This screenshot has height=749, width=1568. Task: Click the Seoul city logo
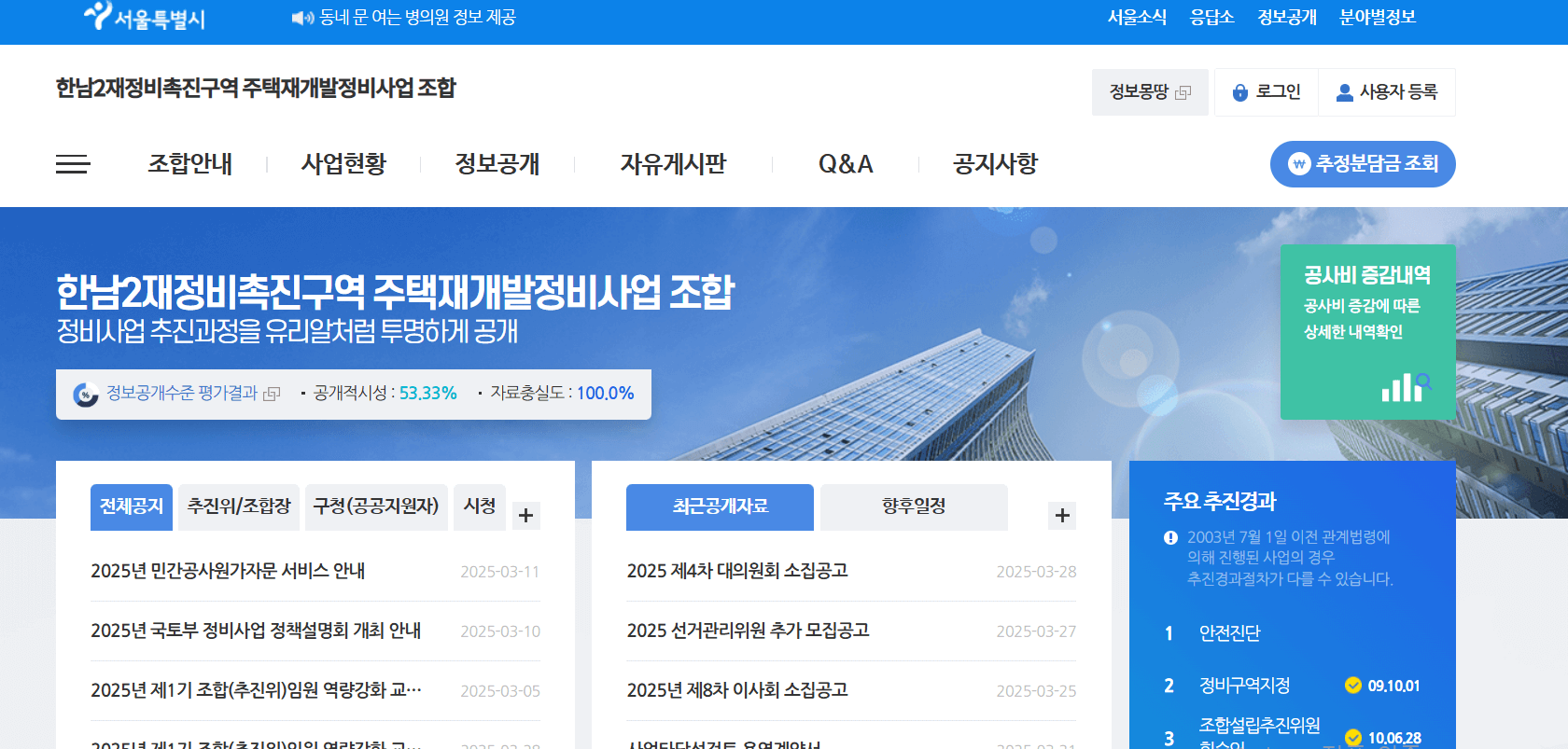pyautogui.click(x=145, y=17)
